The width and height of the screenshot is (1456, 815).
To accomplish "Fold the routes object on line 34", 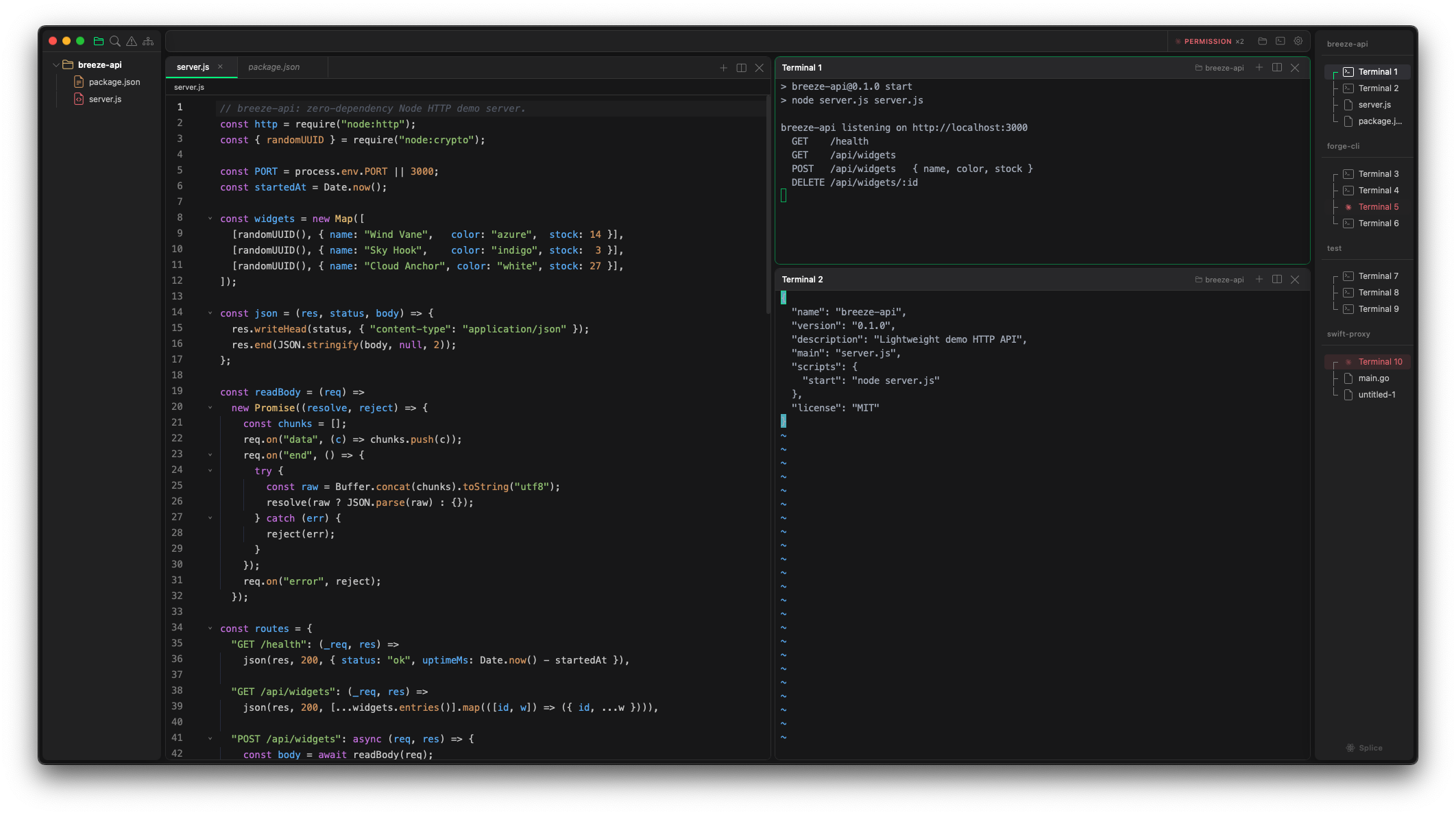I will [x=210, y=629].
